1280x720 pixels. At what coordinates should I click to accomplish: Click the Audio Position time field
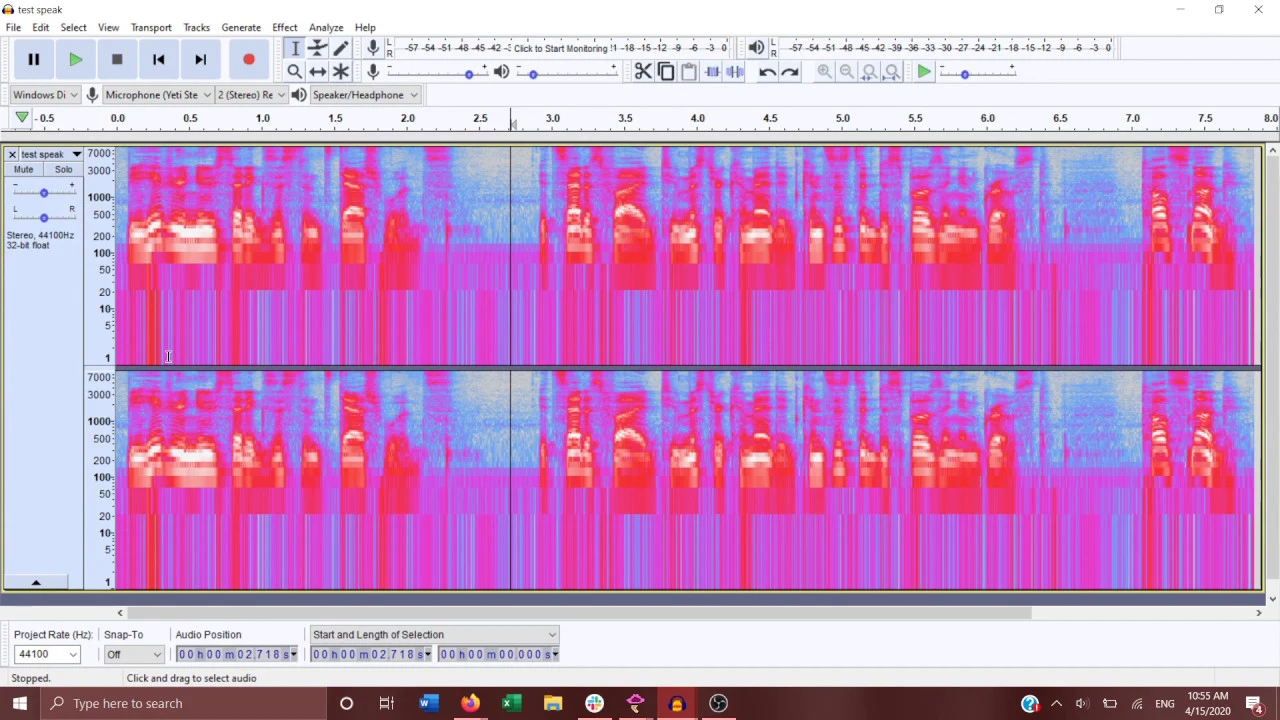(x=237, y=654)
